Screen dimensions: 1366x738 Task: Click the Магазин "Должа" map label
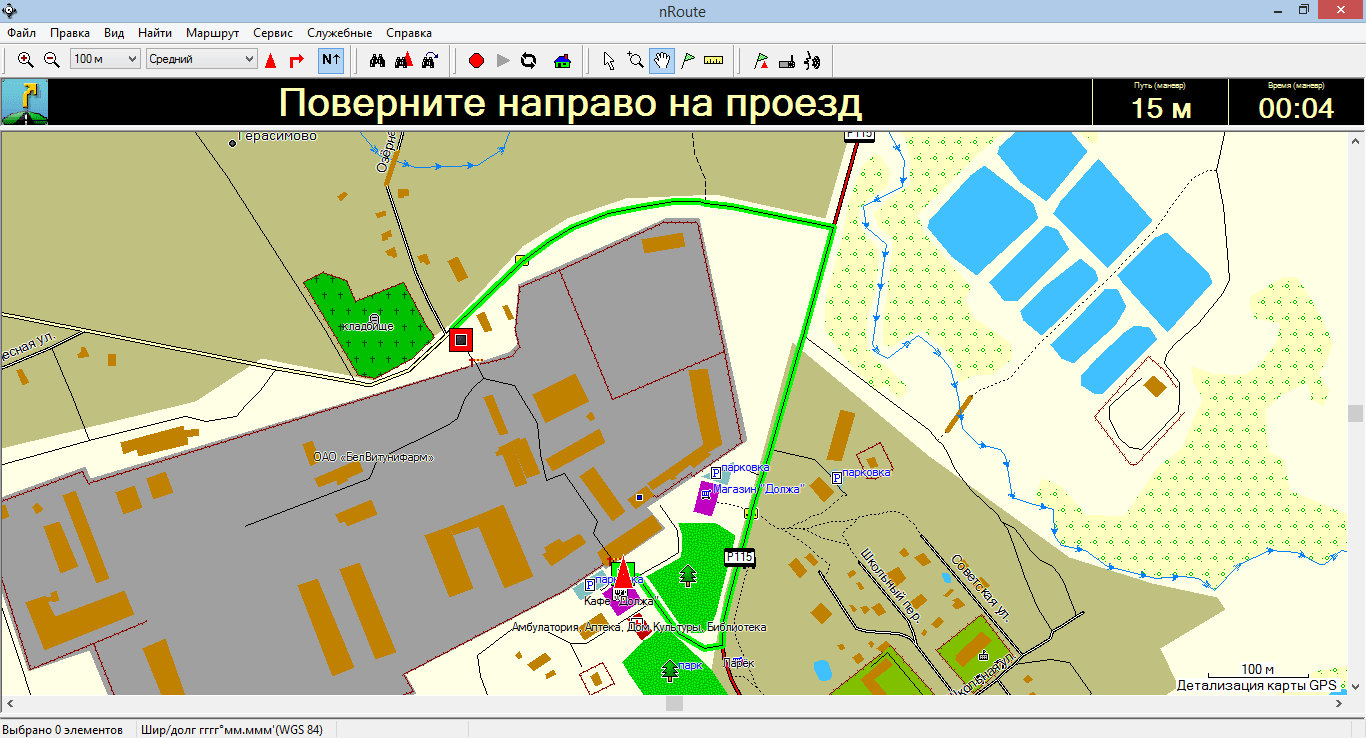coord(758,489)
